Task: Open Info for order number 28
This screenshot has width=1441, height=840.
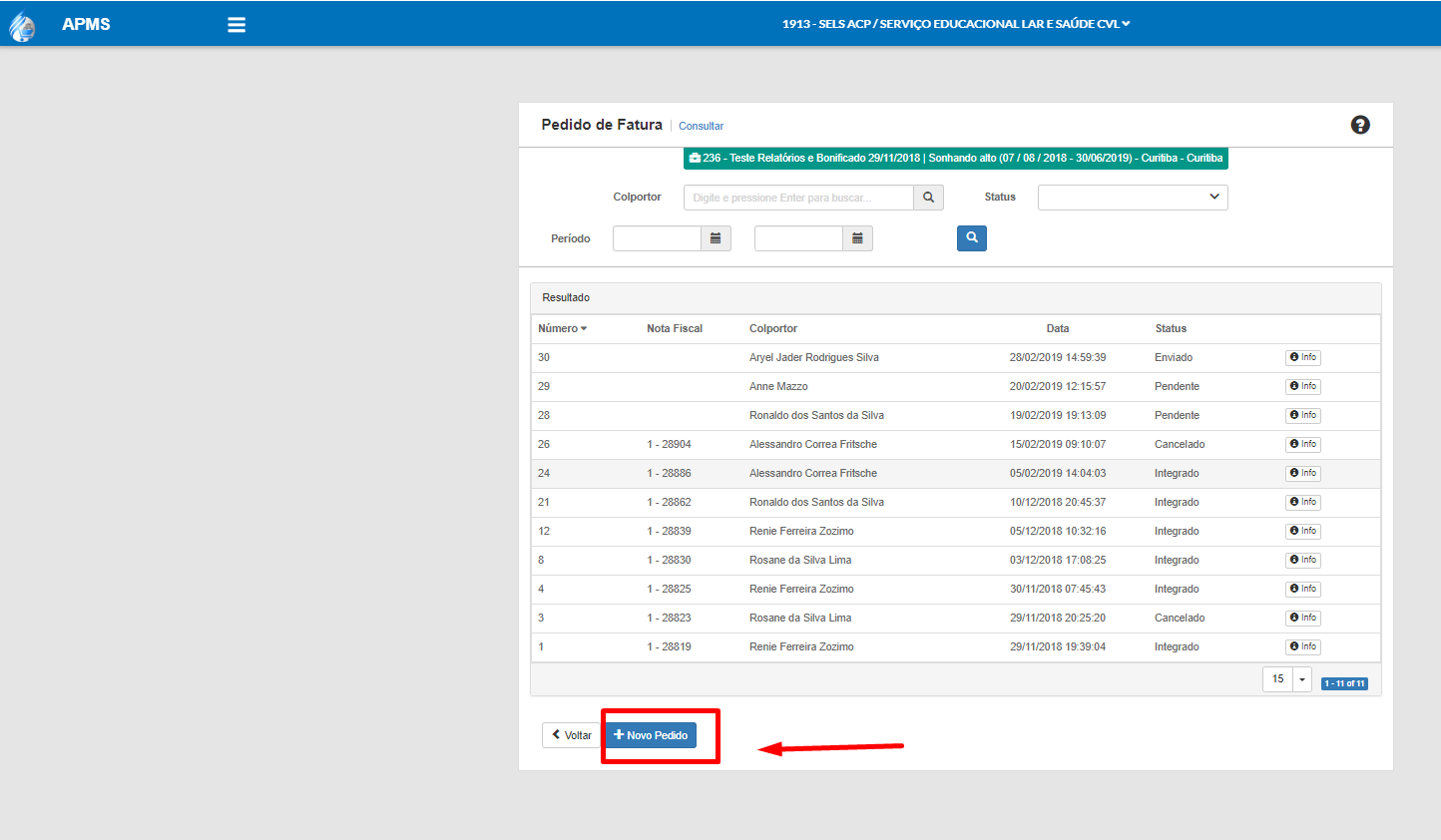Action: tap(1303, 415)
